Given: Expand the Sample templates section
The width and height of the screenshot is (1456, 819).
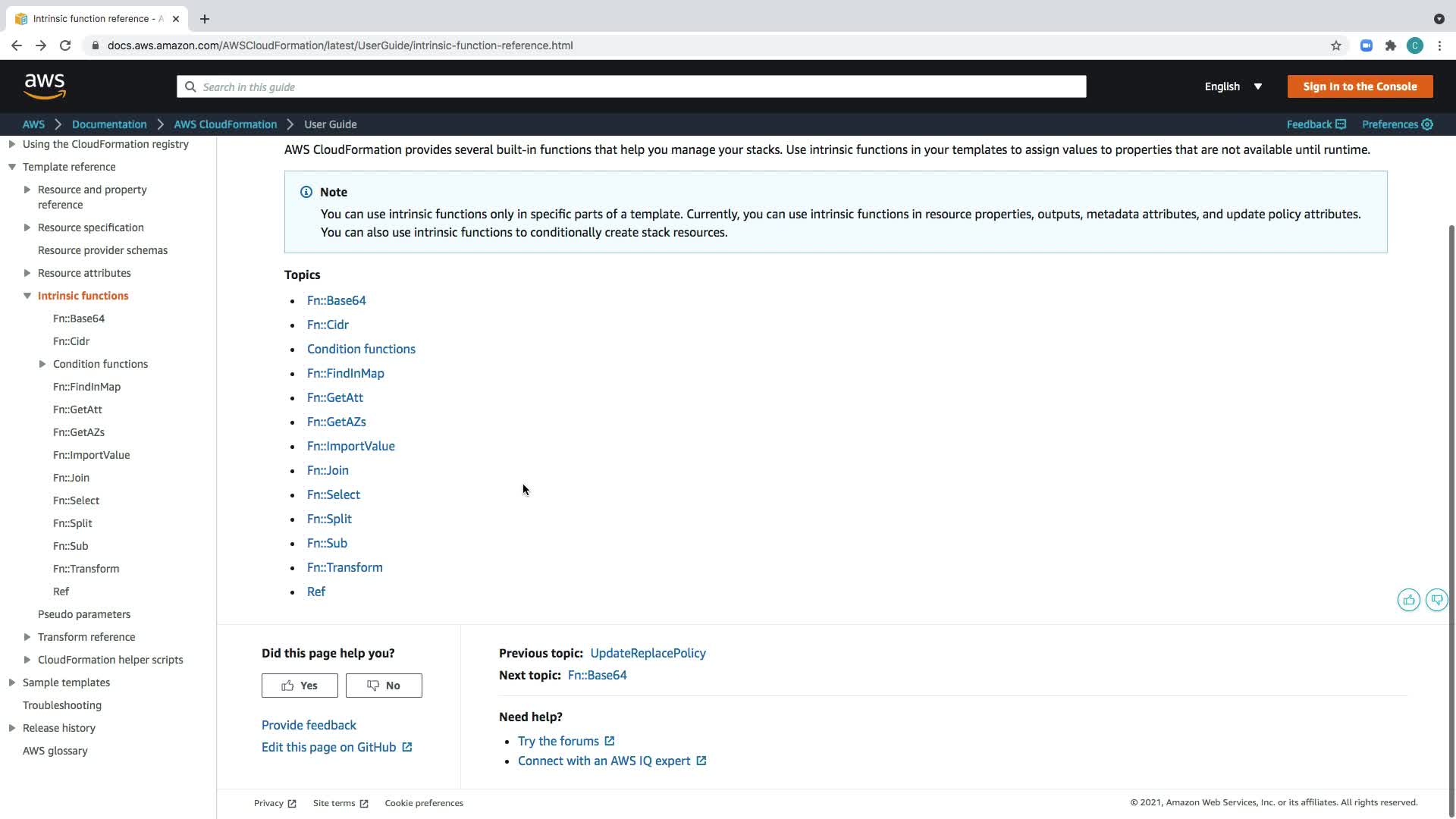Looking at the screenshot, I should click(x=12, y=682).
